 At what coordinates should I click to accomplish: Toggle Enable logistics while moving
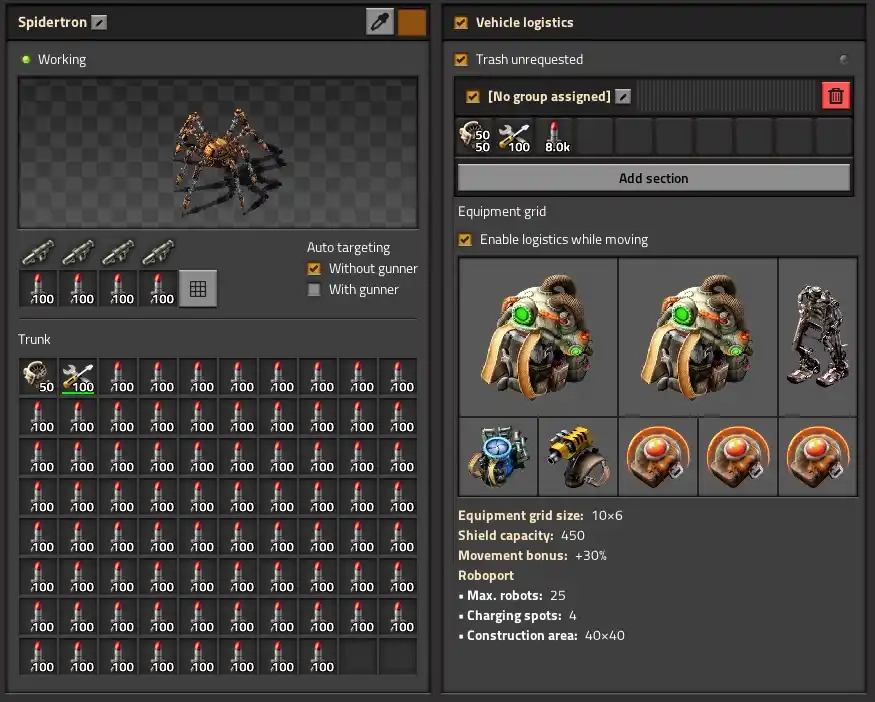click(464, 239)
